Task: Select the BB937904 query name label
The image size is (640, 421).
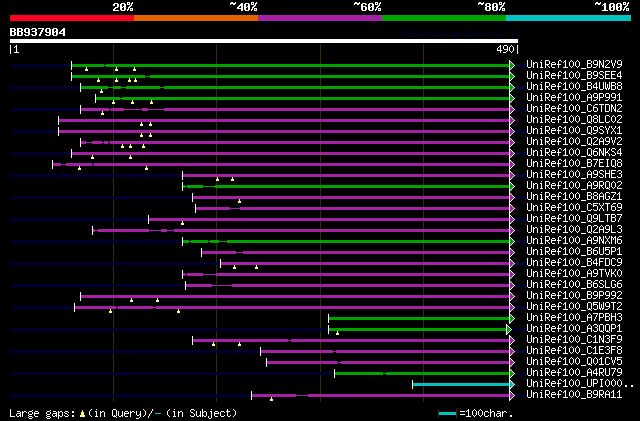Action: click(x=38, y=32)
